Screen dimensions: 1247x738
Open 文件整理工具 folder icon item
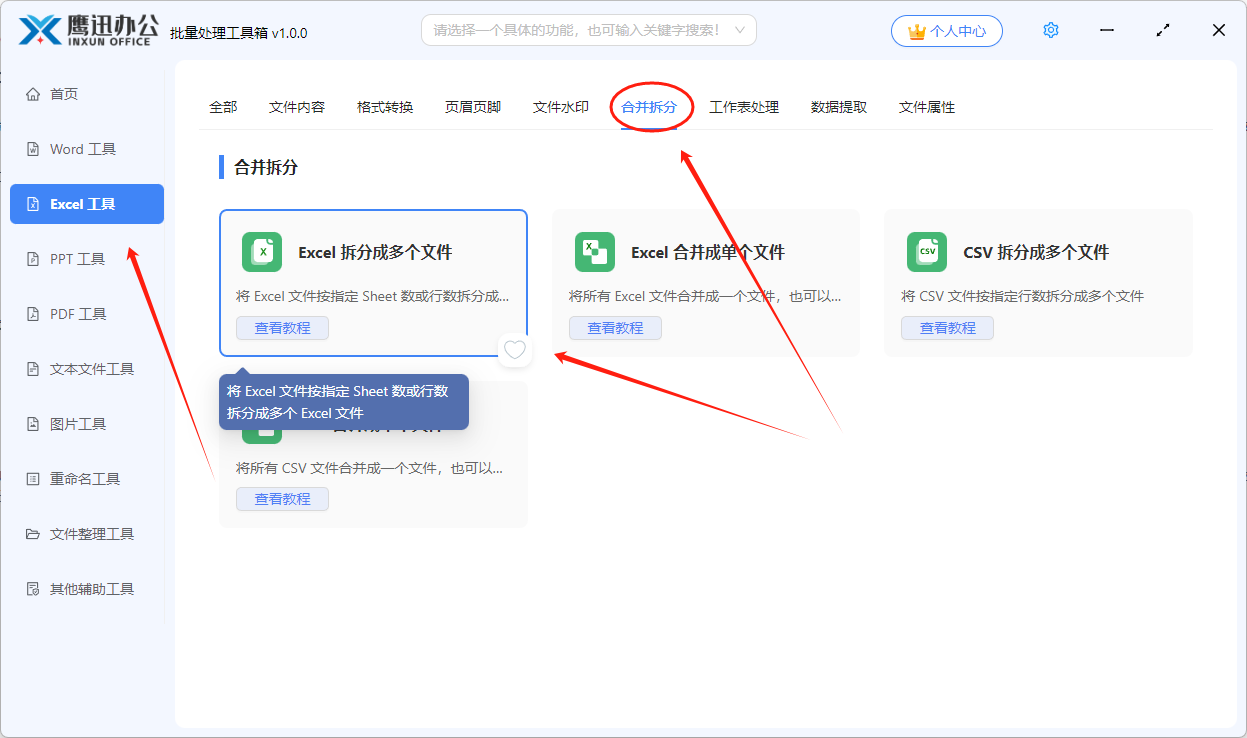33,534
